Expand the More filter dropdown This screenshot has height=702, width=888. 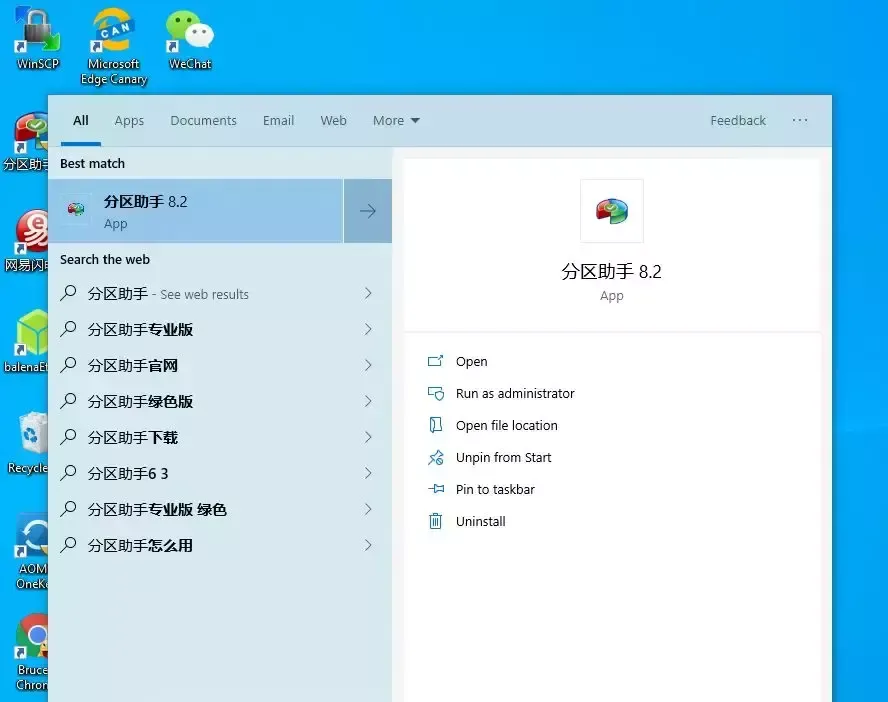coord(396,121)
